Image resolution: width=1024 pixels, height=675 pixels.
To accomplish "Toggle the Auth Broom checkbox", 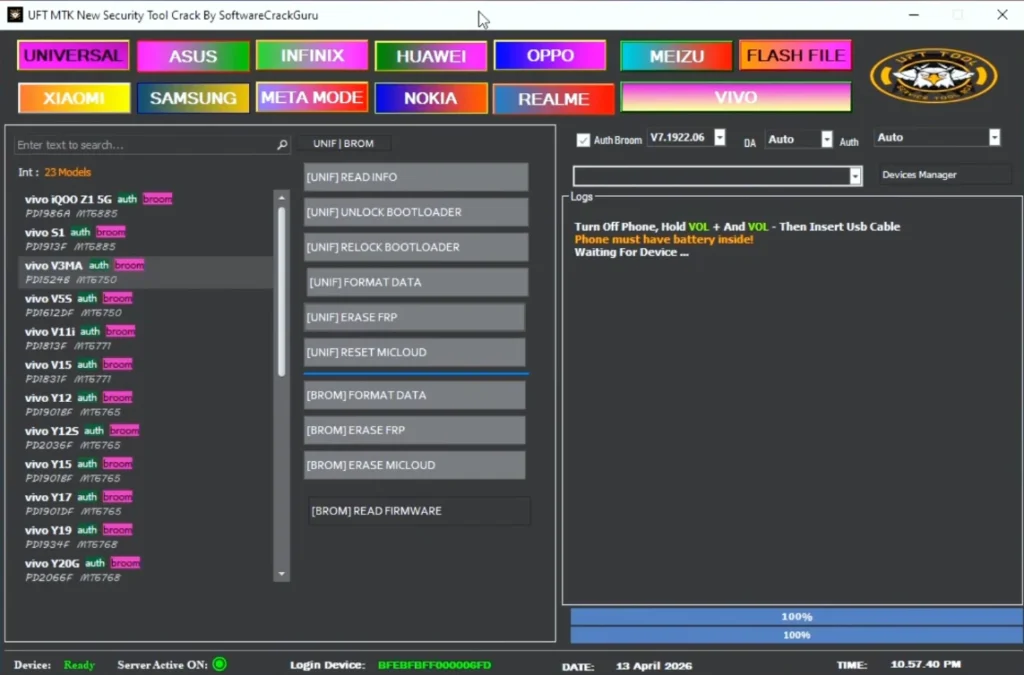I will pos(584,140).
